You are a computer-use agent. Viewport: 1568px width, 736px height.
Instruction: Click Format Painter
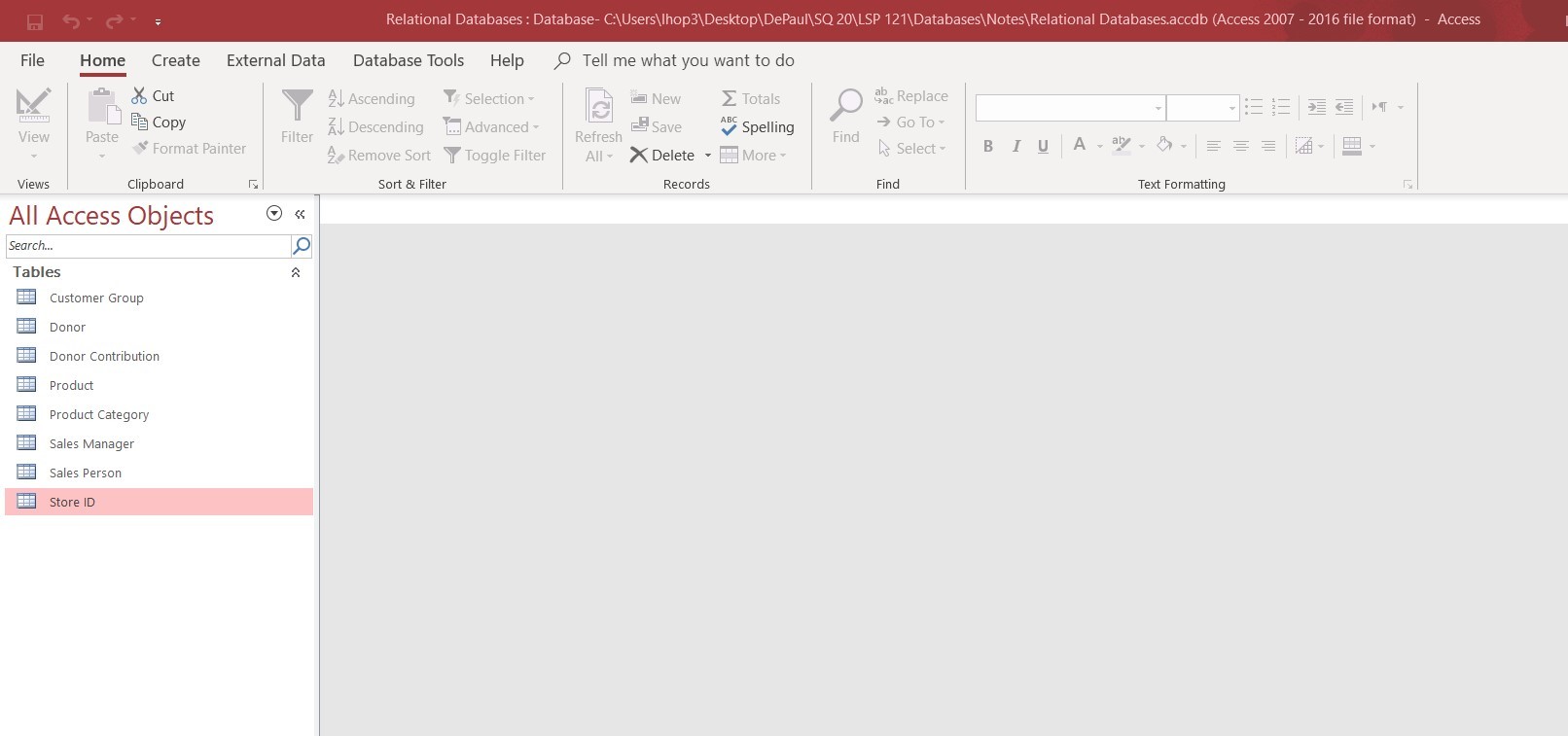190,148
